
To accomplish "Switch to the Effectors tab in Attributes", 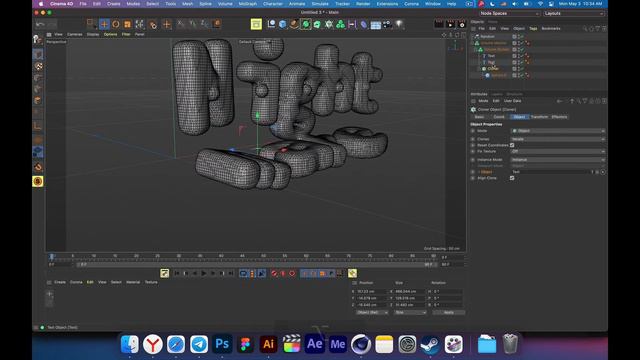I will pyautogui.click(x=559, y=117).
